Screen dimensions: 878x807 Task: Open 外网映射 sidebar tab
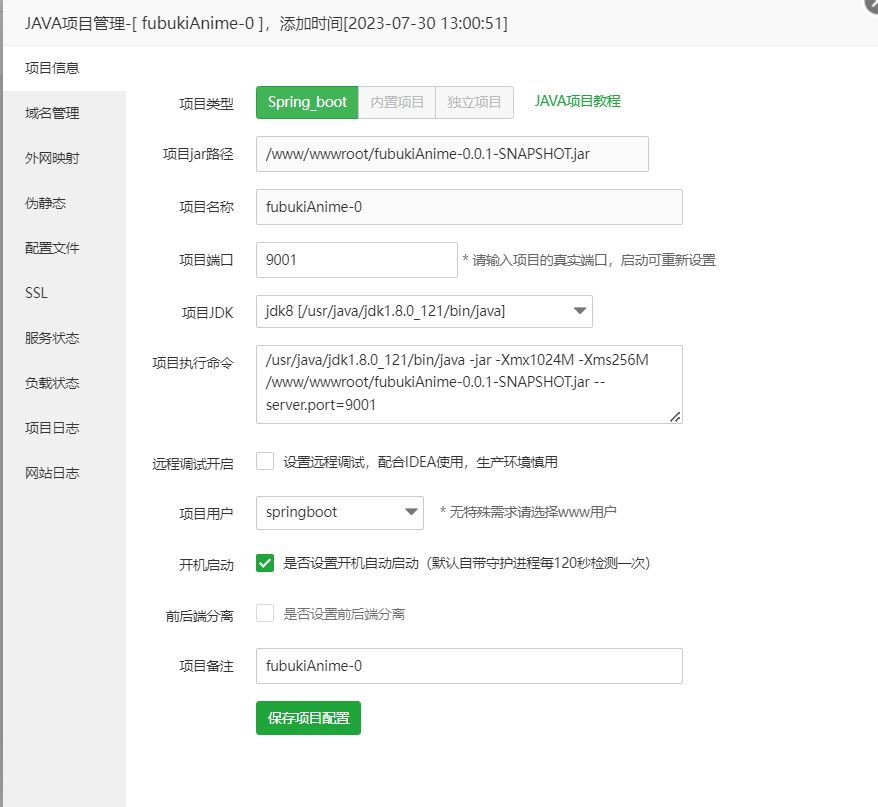[52, 158]
